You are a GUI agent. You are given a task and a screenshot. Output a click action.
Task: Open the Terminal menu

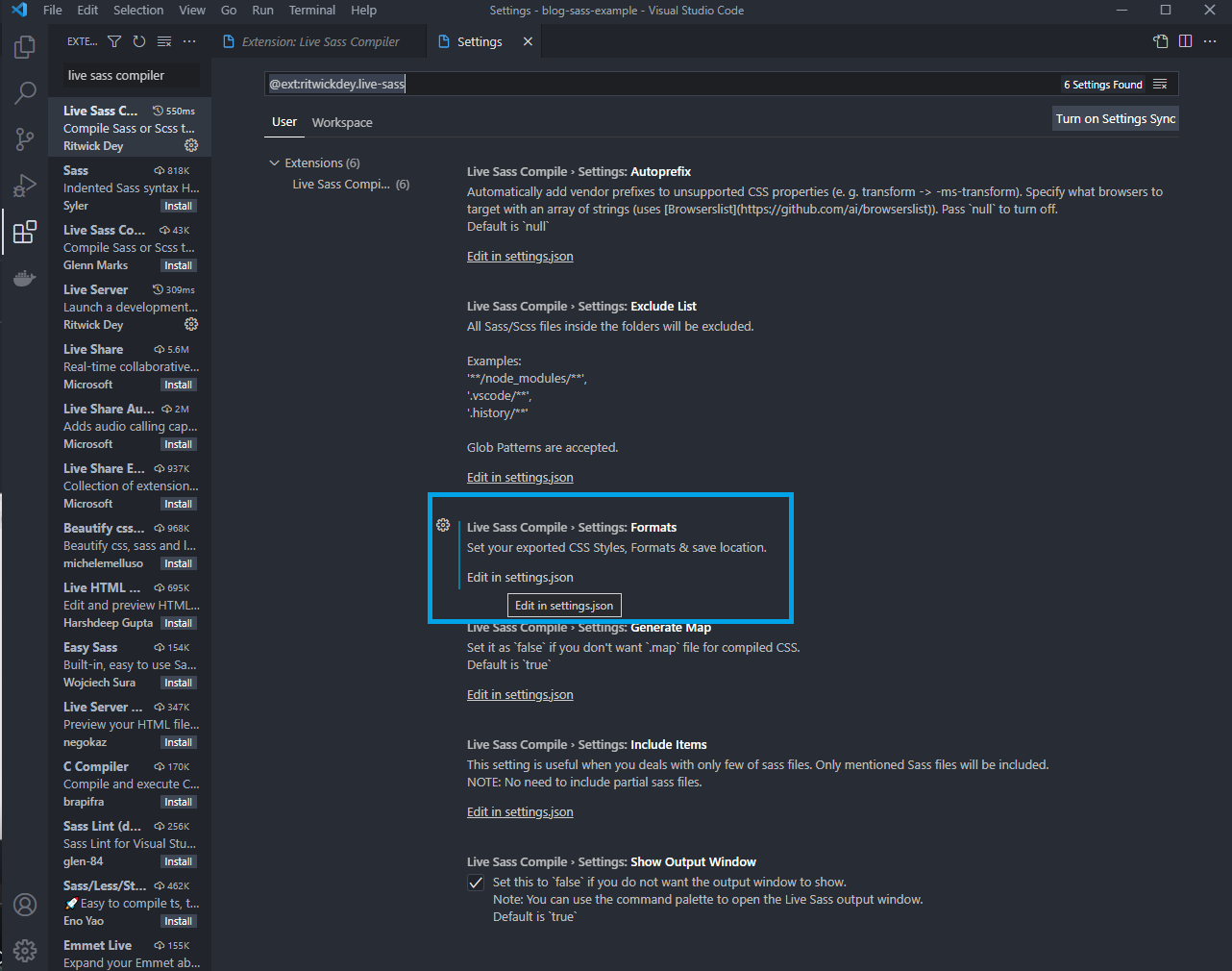click(x=312, y=10)
